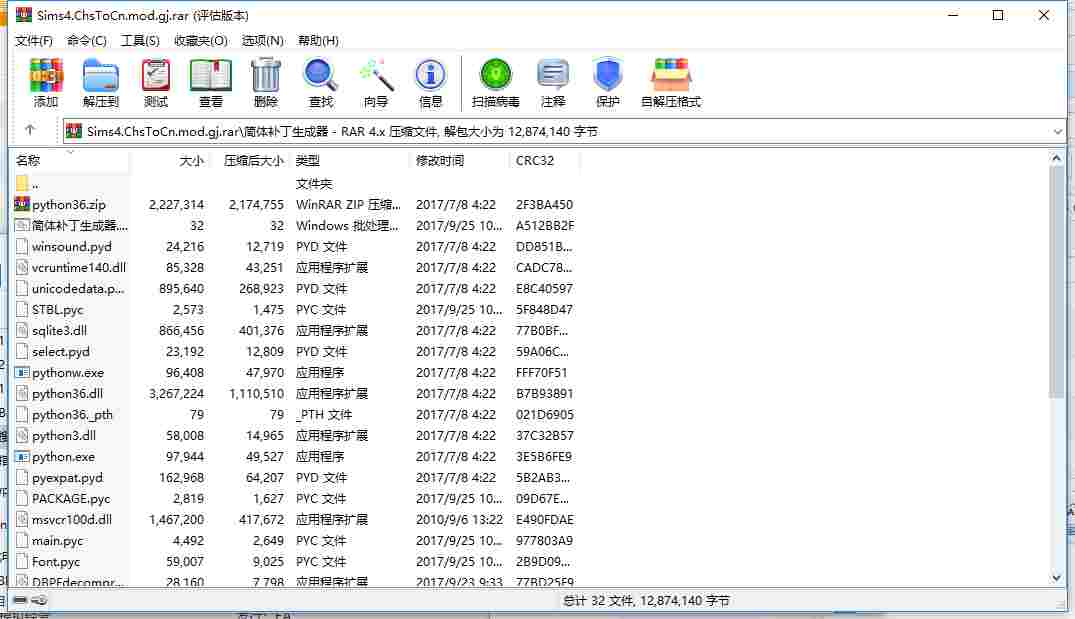Select the python36.zip archive icon

point(22,204)
